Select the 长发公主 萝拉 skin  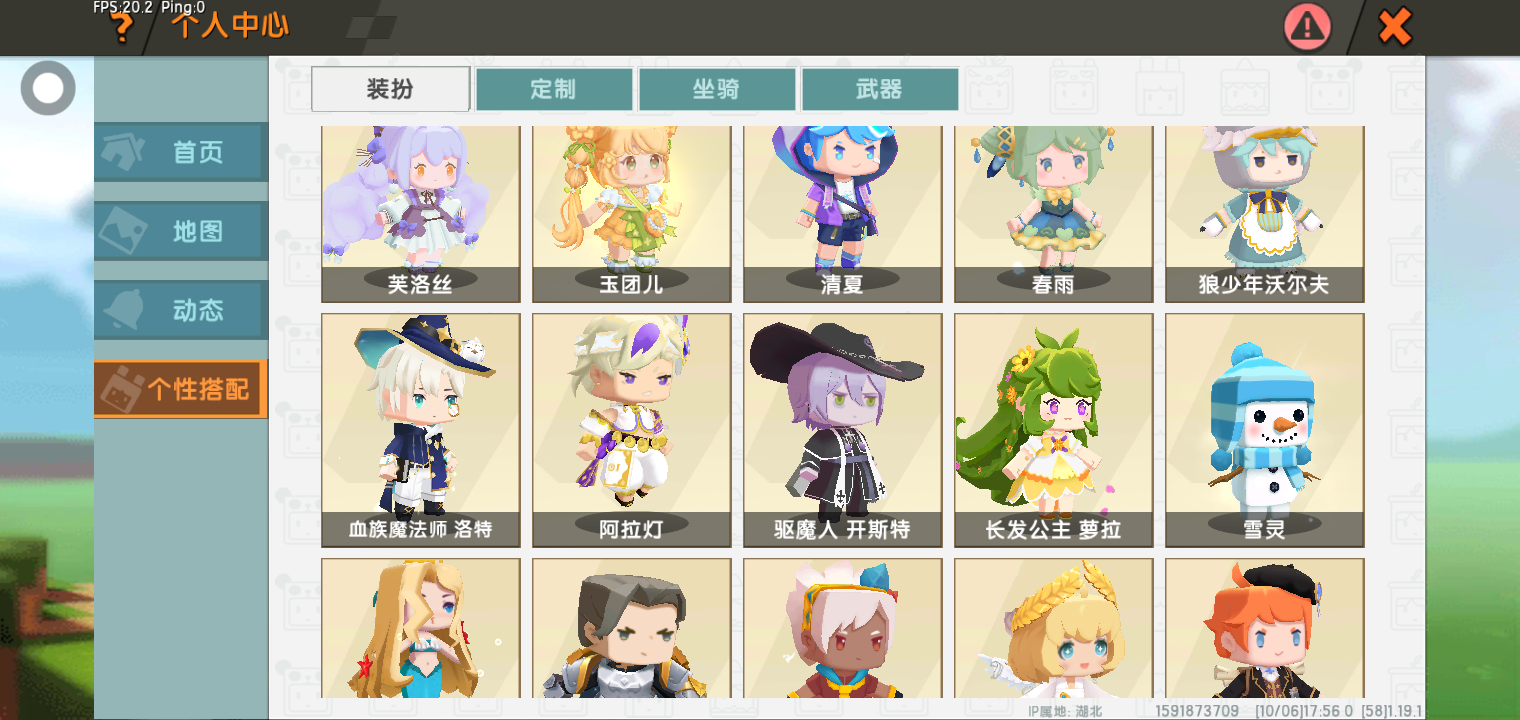coord(1054,430)
